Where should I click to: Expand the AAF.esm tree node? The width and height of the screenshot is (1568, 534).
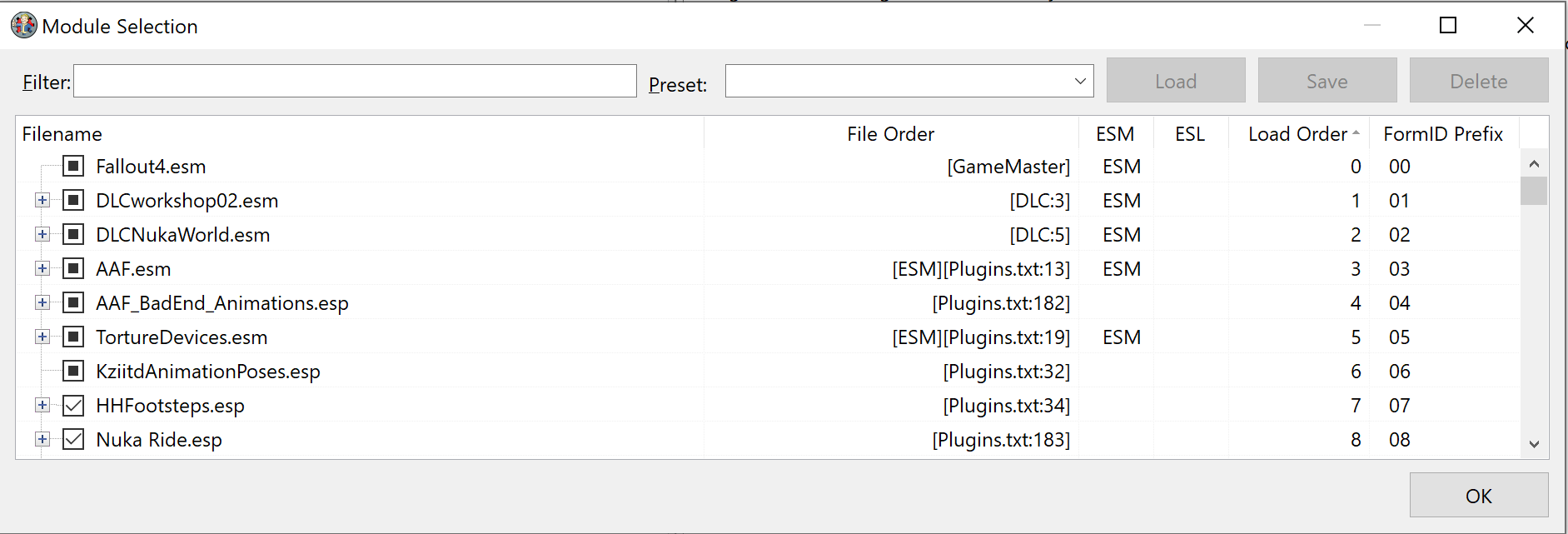click(42, 268)
